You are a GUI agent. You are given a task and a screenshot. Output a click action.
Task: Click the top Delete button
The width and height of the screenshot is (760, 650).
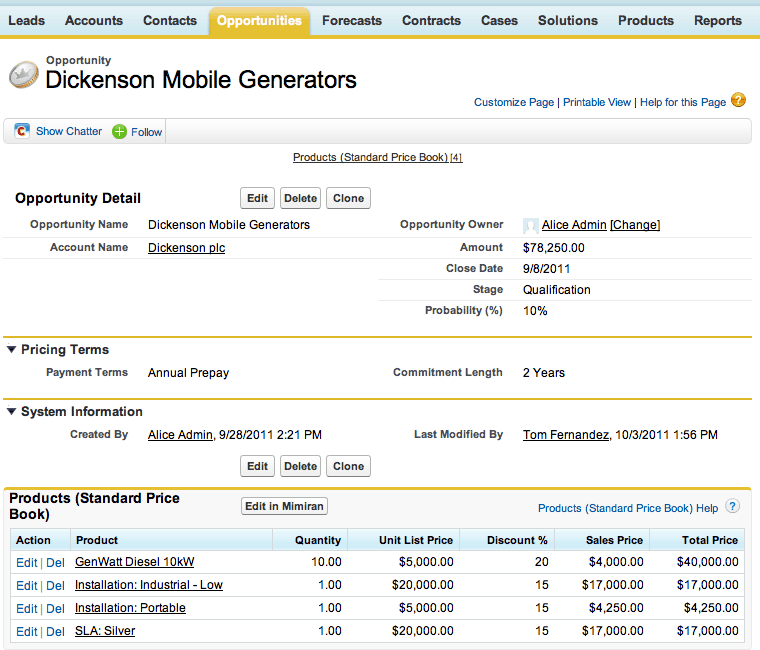(301, 198)
